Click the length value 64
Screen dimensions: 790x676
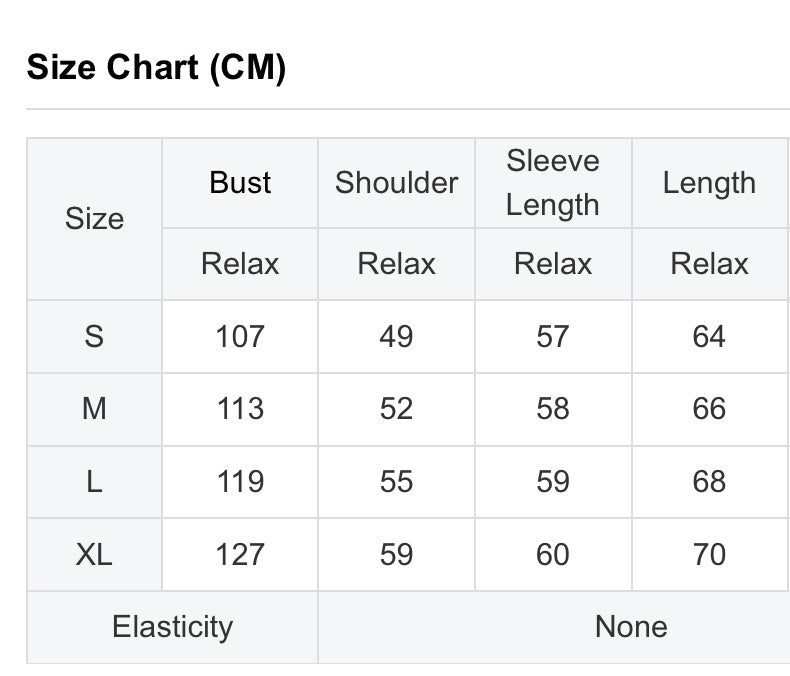click(709, 336)
